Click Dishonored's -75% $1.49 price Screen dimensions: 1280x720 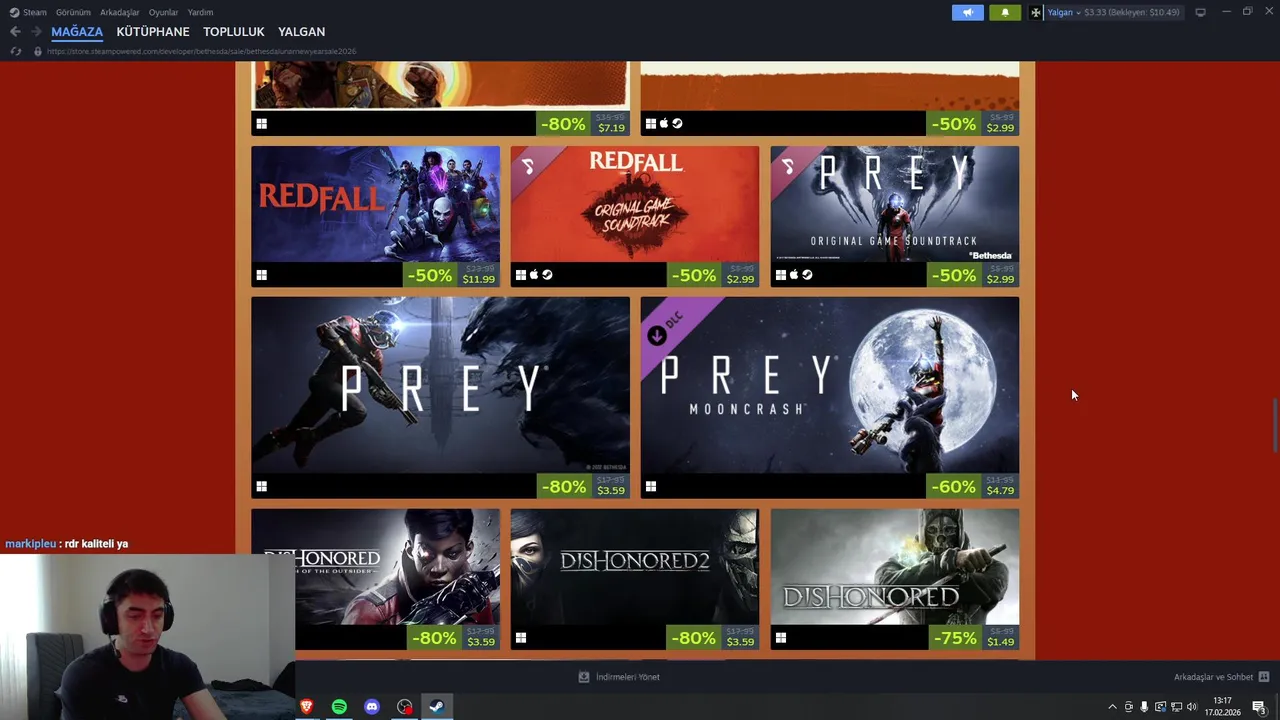[x=973, y=638]
